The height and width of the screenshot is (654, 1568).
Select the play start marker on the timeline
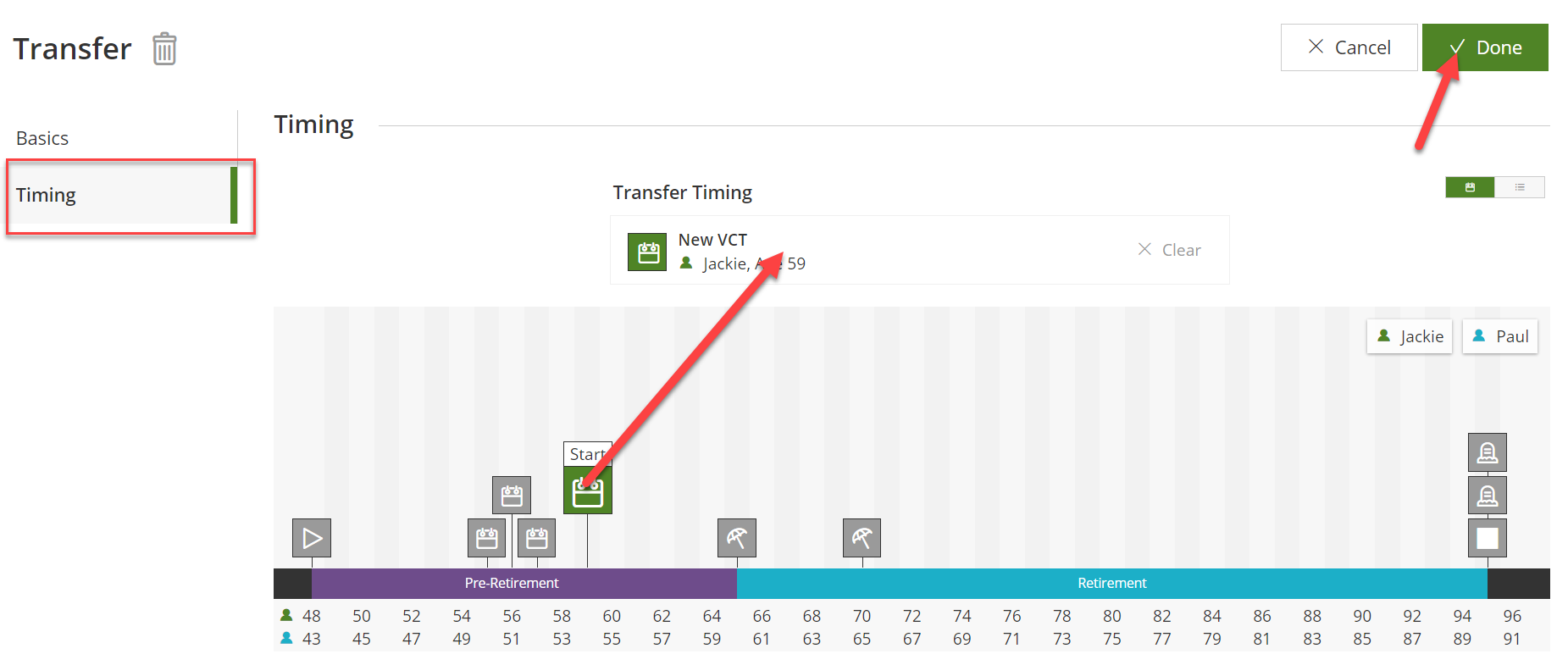tap(312, 538)
